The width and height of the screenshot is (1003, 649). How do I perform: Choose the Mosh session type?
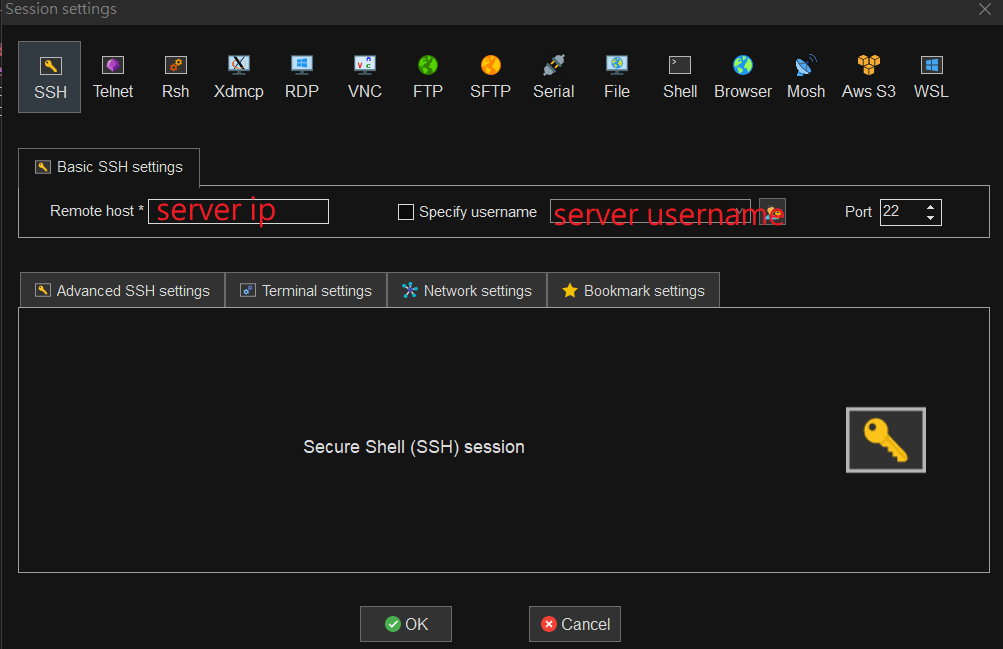pos(805,76)
